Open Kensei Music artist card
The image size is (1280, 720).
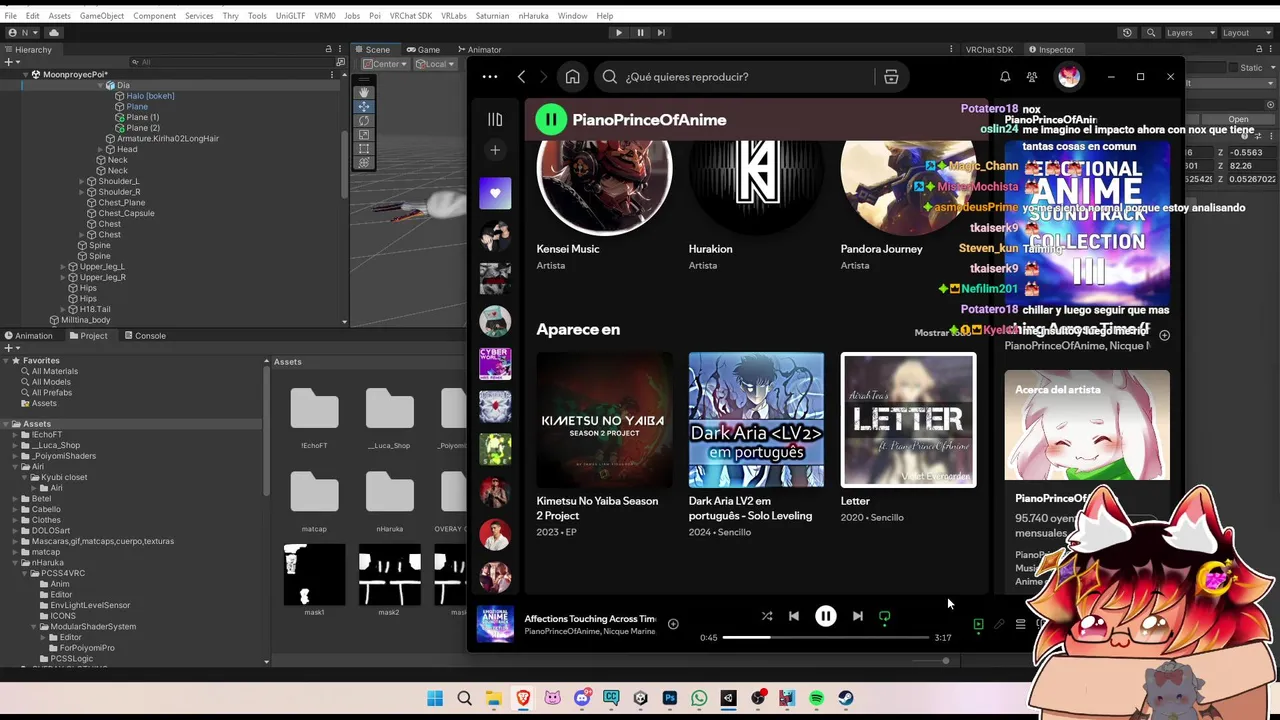pyautogui.click(x=604, y=205)
